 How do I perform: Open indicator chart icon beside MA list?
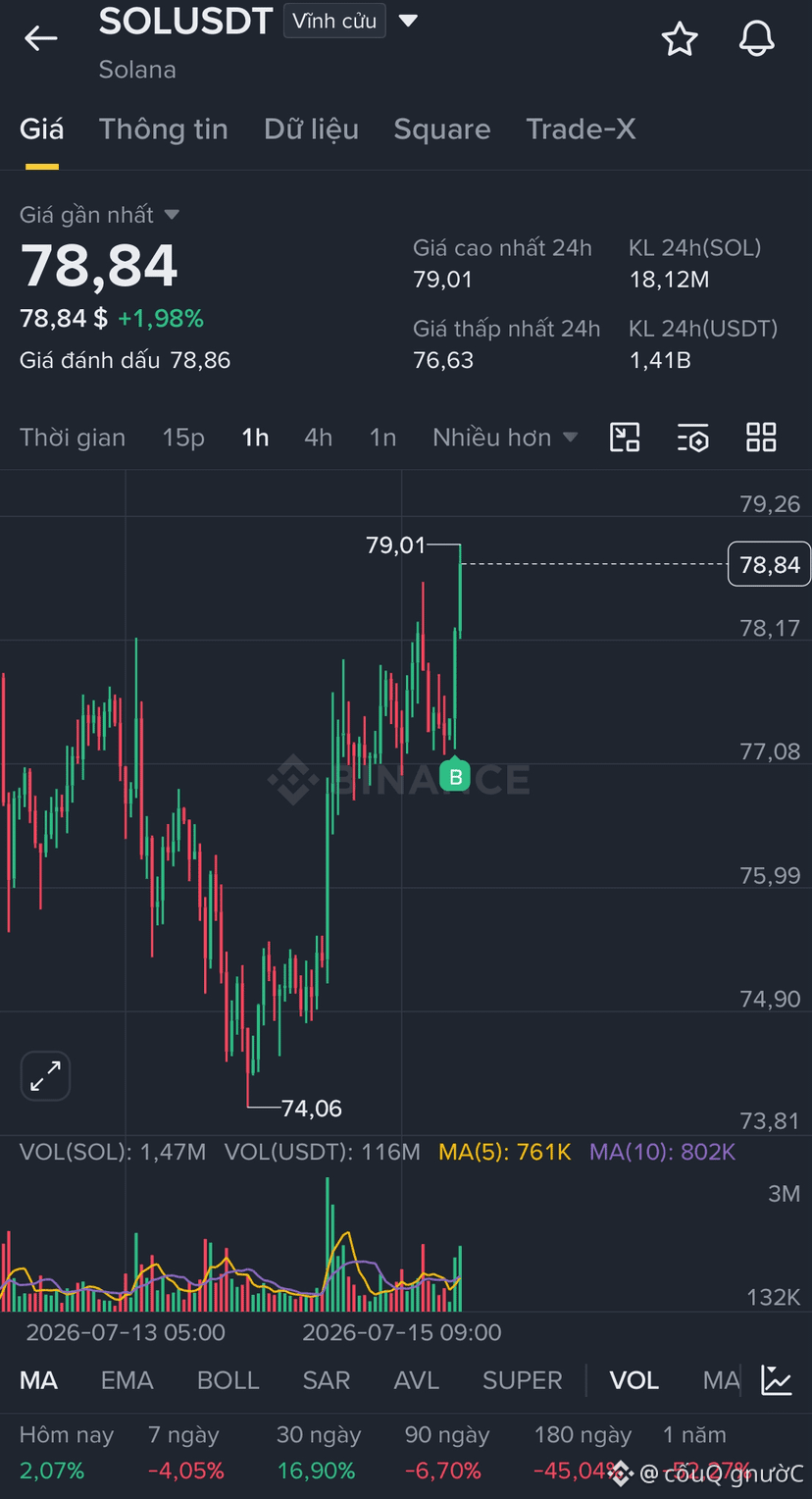(777, 1380)
